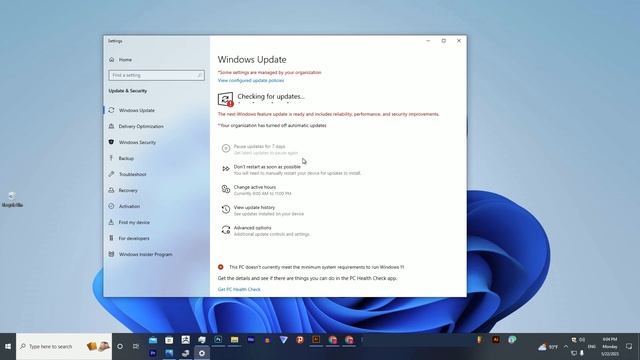Click the microphone icon in the system tray
Viewport: 640px width, 360px height.
(x=582, y=353)
